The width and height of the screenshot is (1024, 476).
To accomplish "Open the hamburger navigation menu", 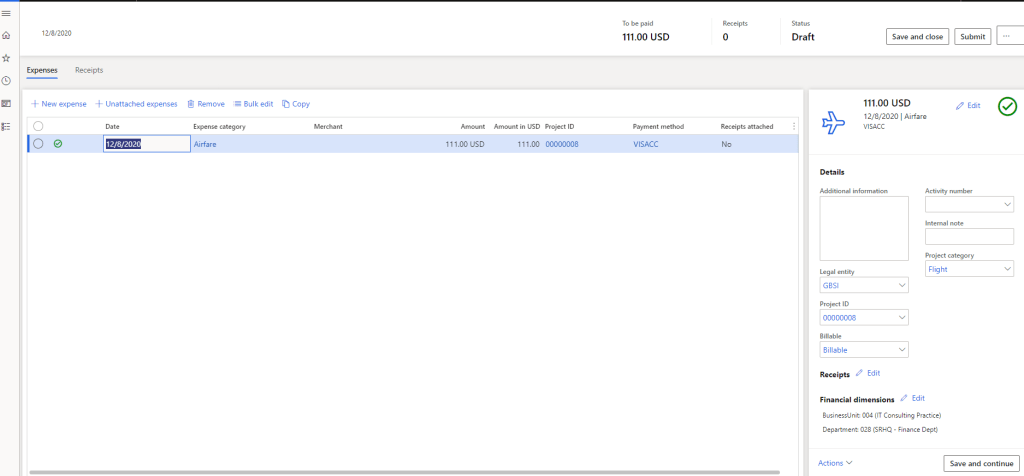I will (x=6, y=13).
